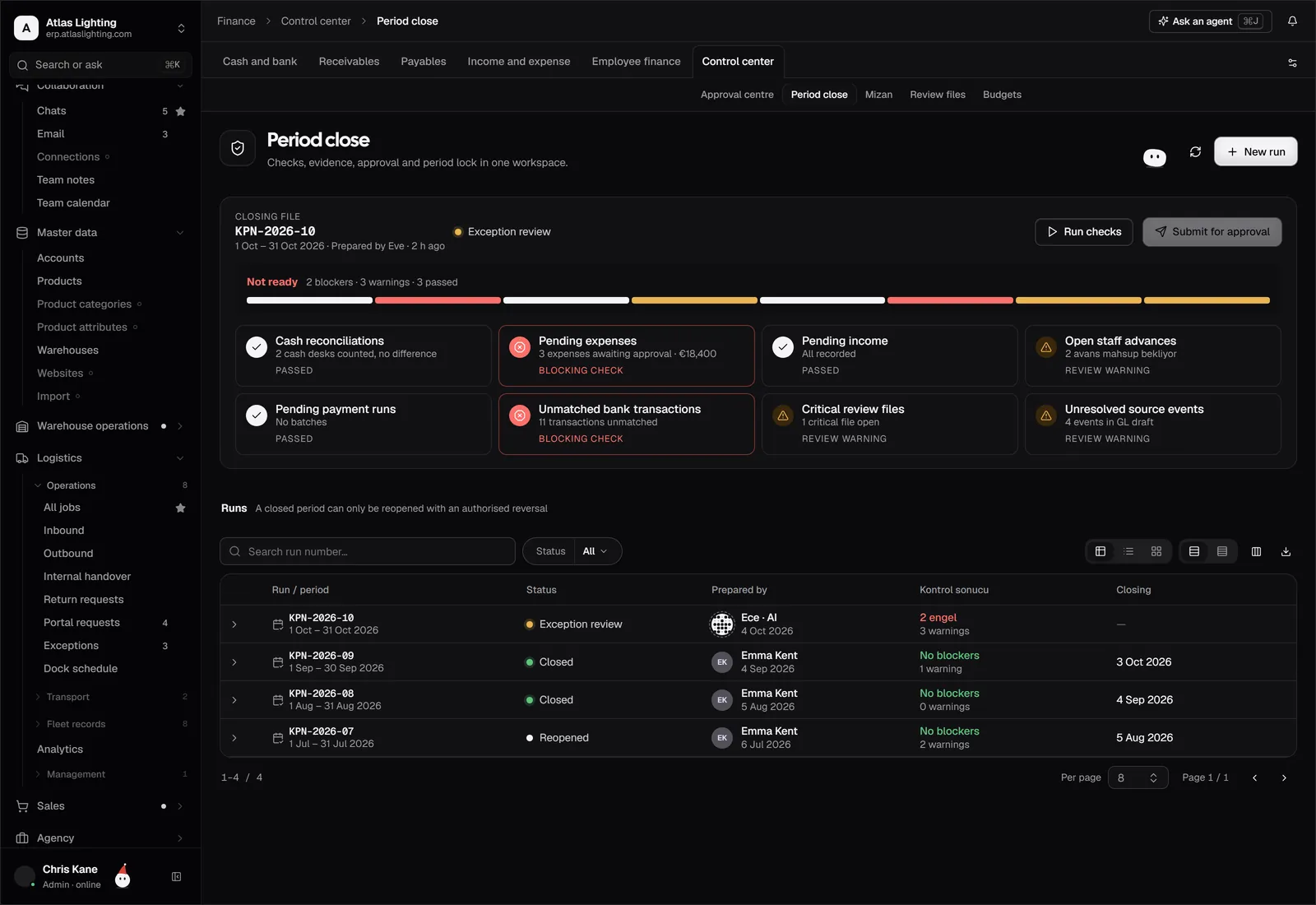The width and height of the screenshot is (1316, 905).
Task: Open the Status All filter dropdown
Action: pos(572,551)
